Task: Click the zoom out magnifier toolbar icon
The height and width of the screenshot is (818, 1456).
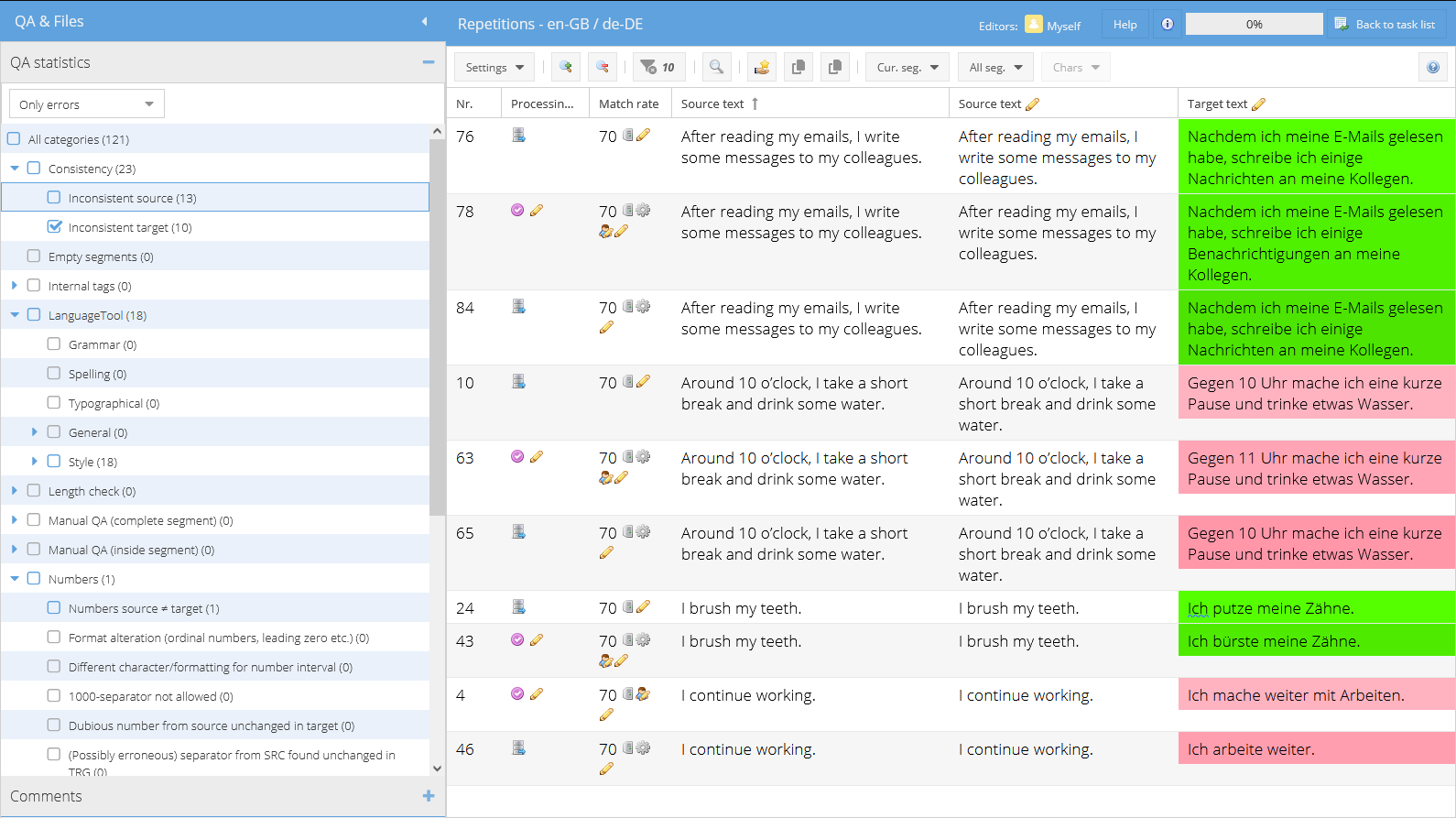Action: [603, 67]
